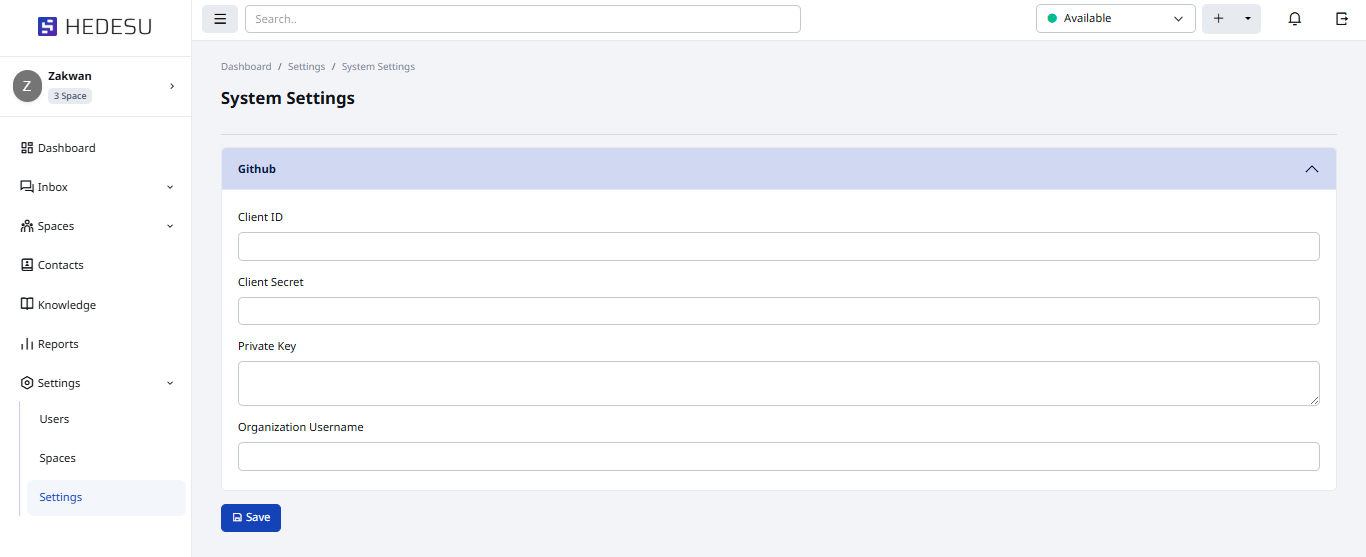The image size is (1366, 557).
Task: Select Spaces submenu under Settings
Action: (58, 458)
